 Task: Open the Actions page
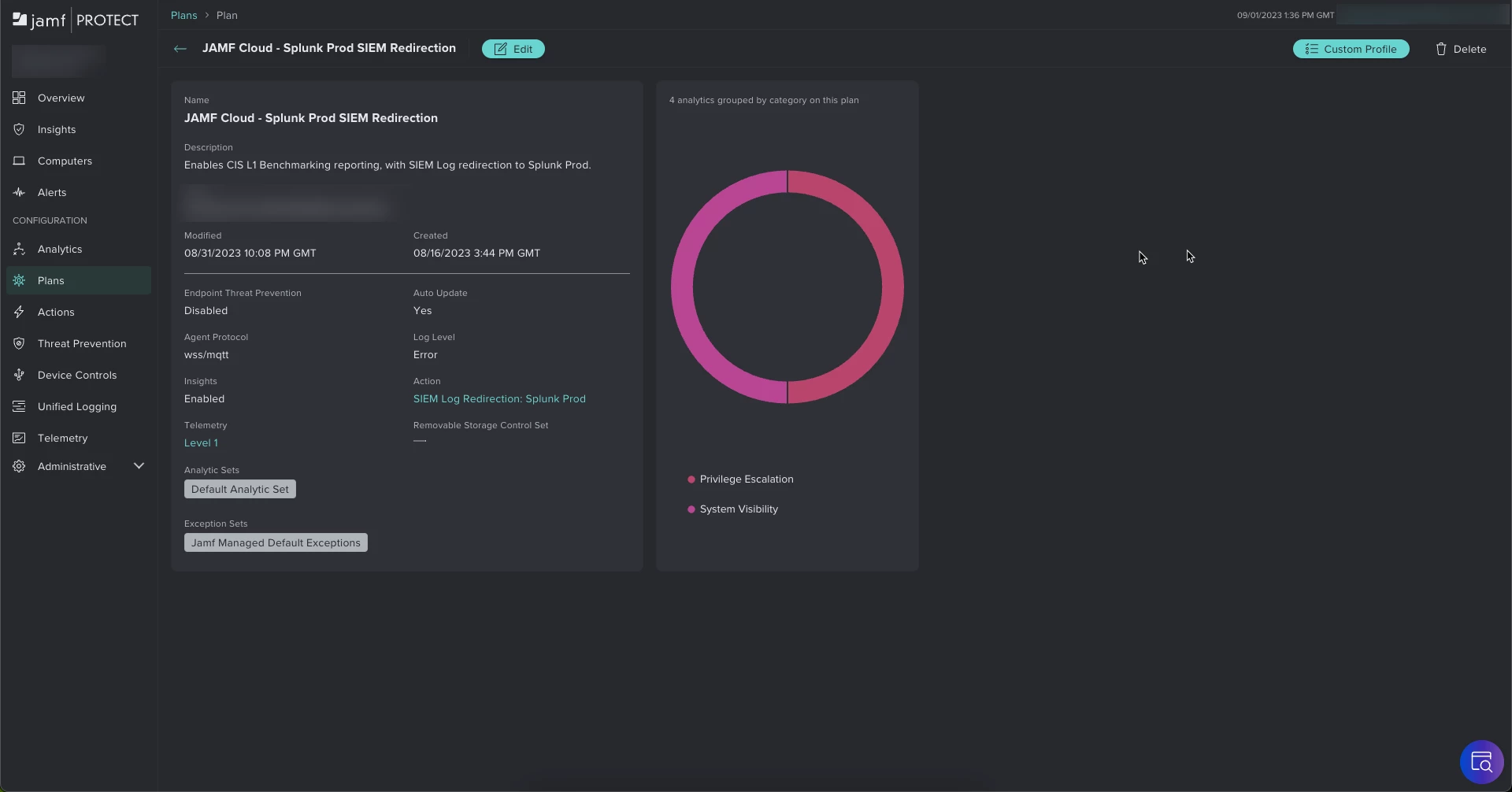pyautogui.click(x=56, y=312)
